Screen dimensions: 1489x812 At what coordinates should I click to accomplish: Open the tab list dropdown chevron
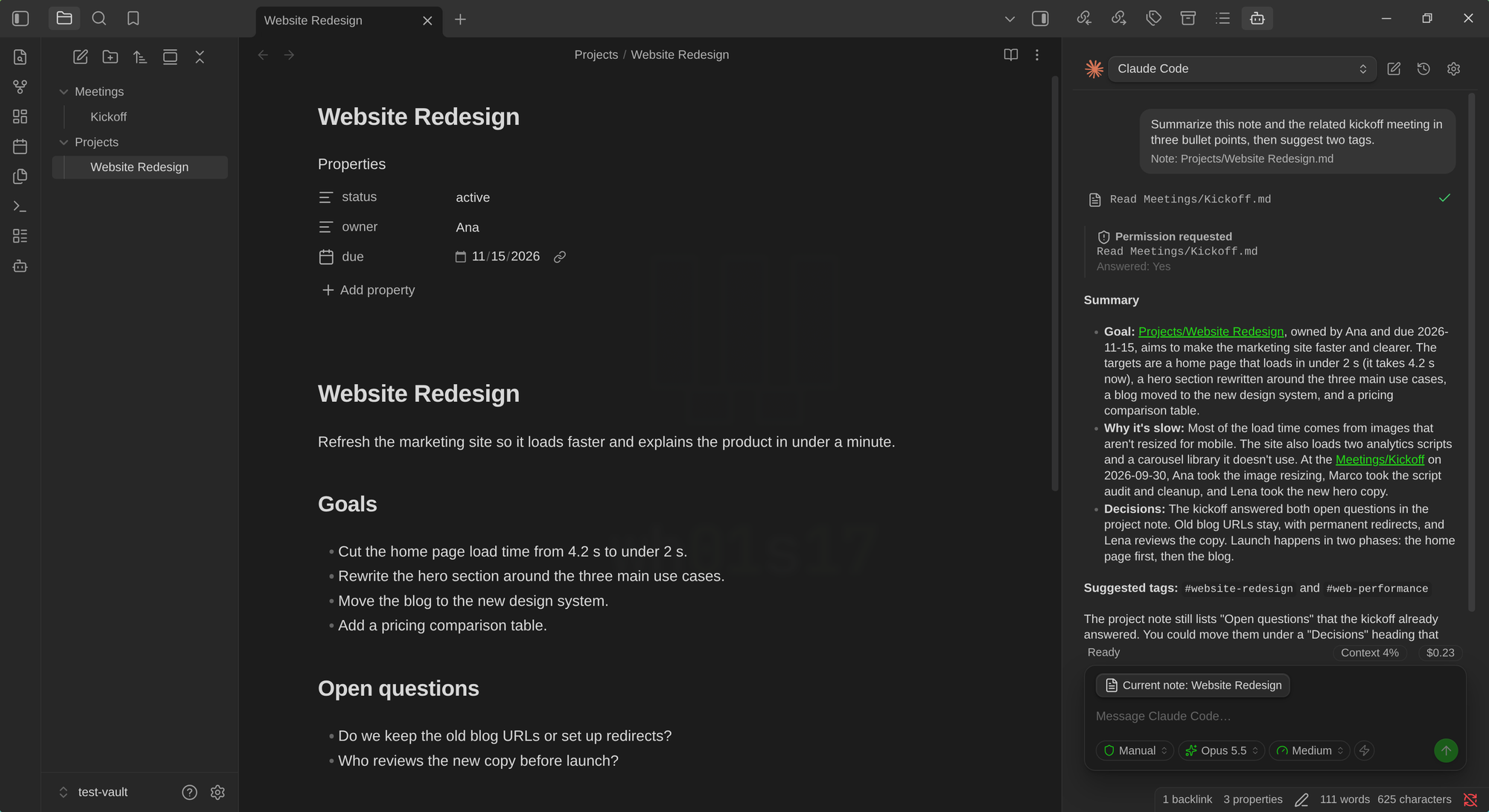(x=1010, y=19)
